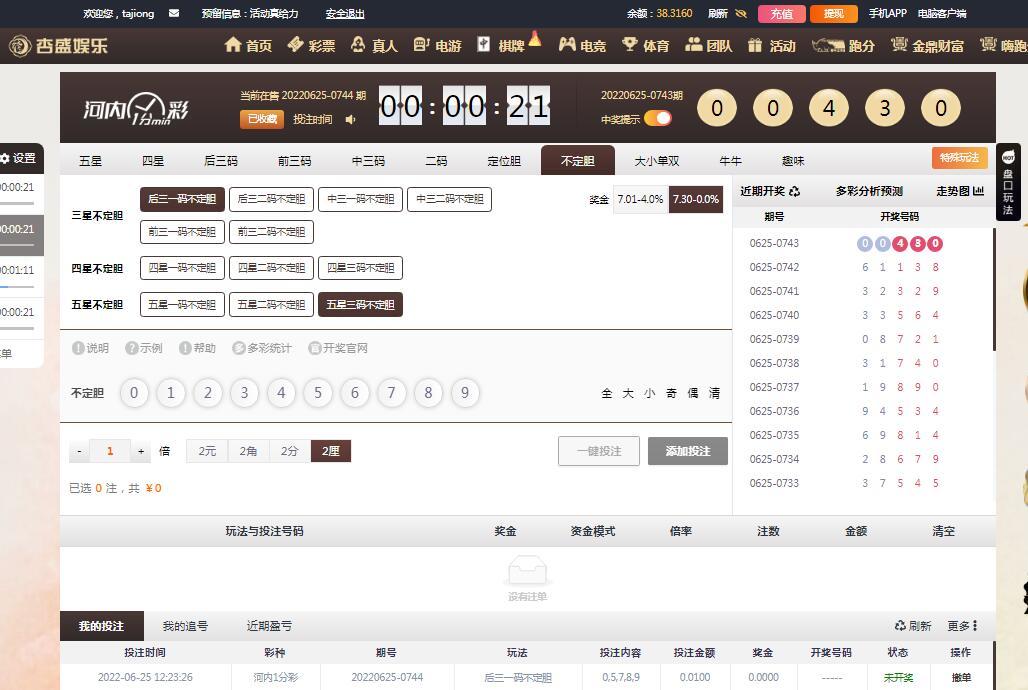Viewport: 1028px width, 690px height.
Task: Decrease the multiplier with minus
Action: click(79, 451)
